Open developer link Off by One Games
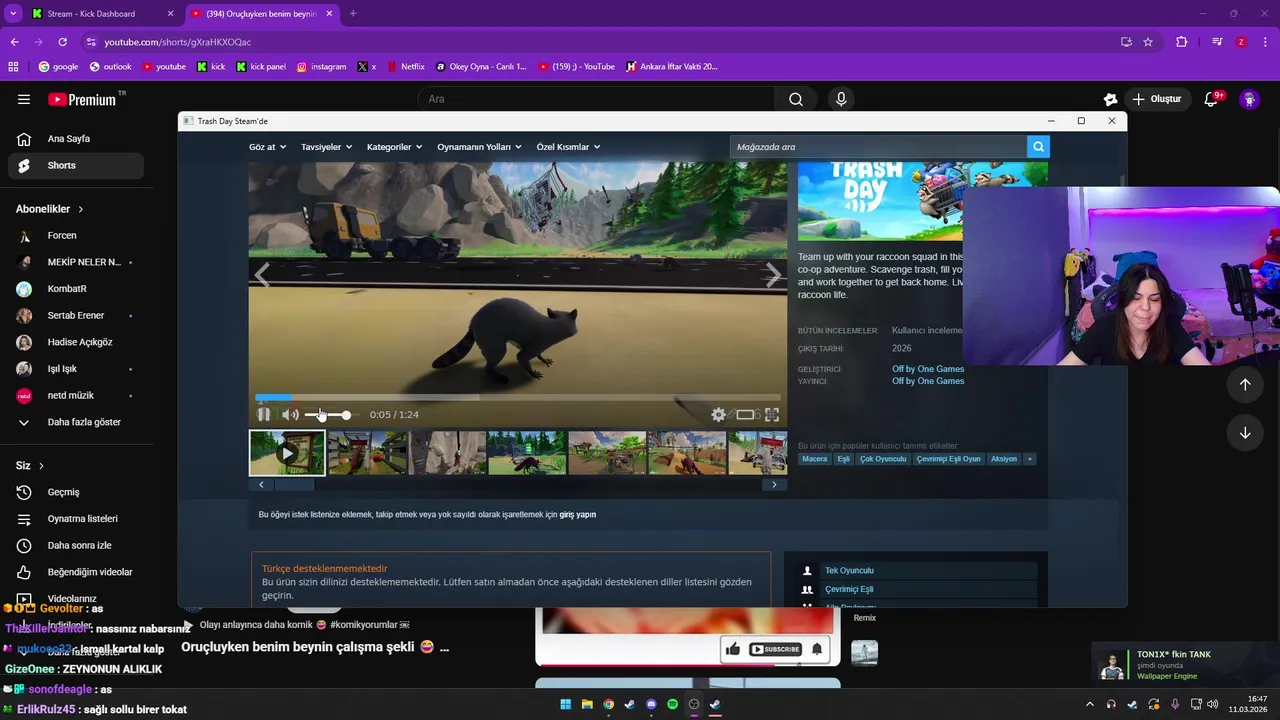Viewport: 1280px width, 720px height. click(928, 369)
